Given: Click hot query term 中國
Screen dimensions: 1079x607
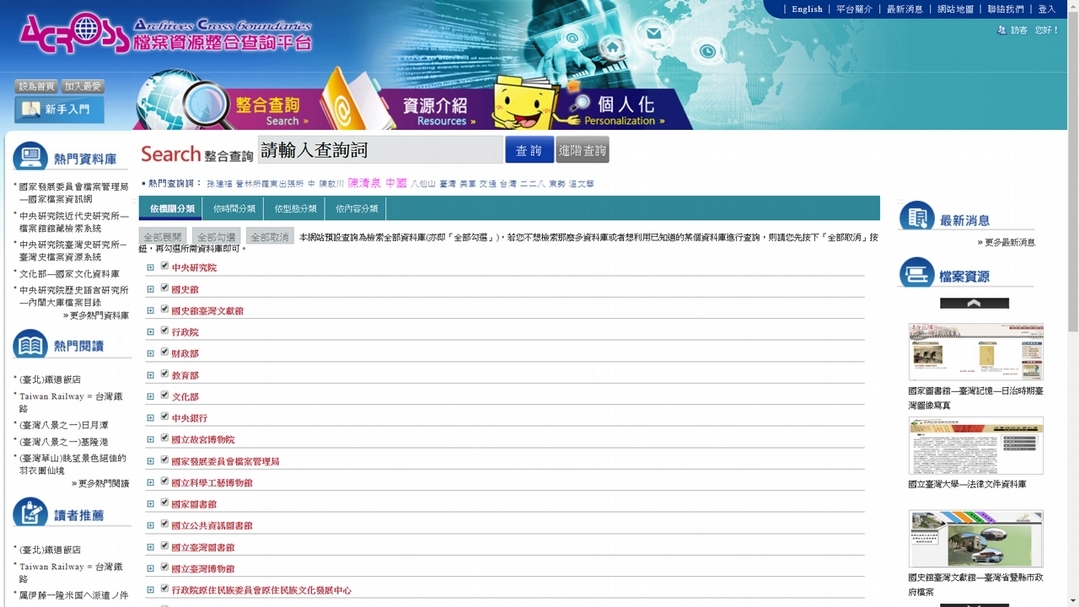Looking at the screenshot, I should point(396,183).
